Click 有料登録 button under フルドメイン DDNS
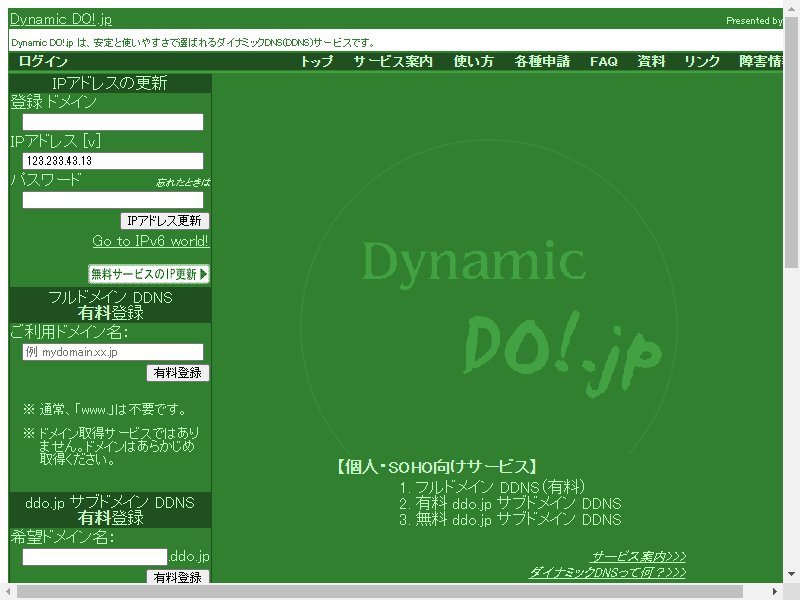This screenshot has height=600, width=800. click(178, 373)
